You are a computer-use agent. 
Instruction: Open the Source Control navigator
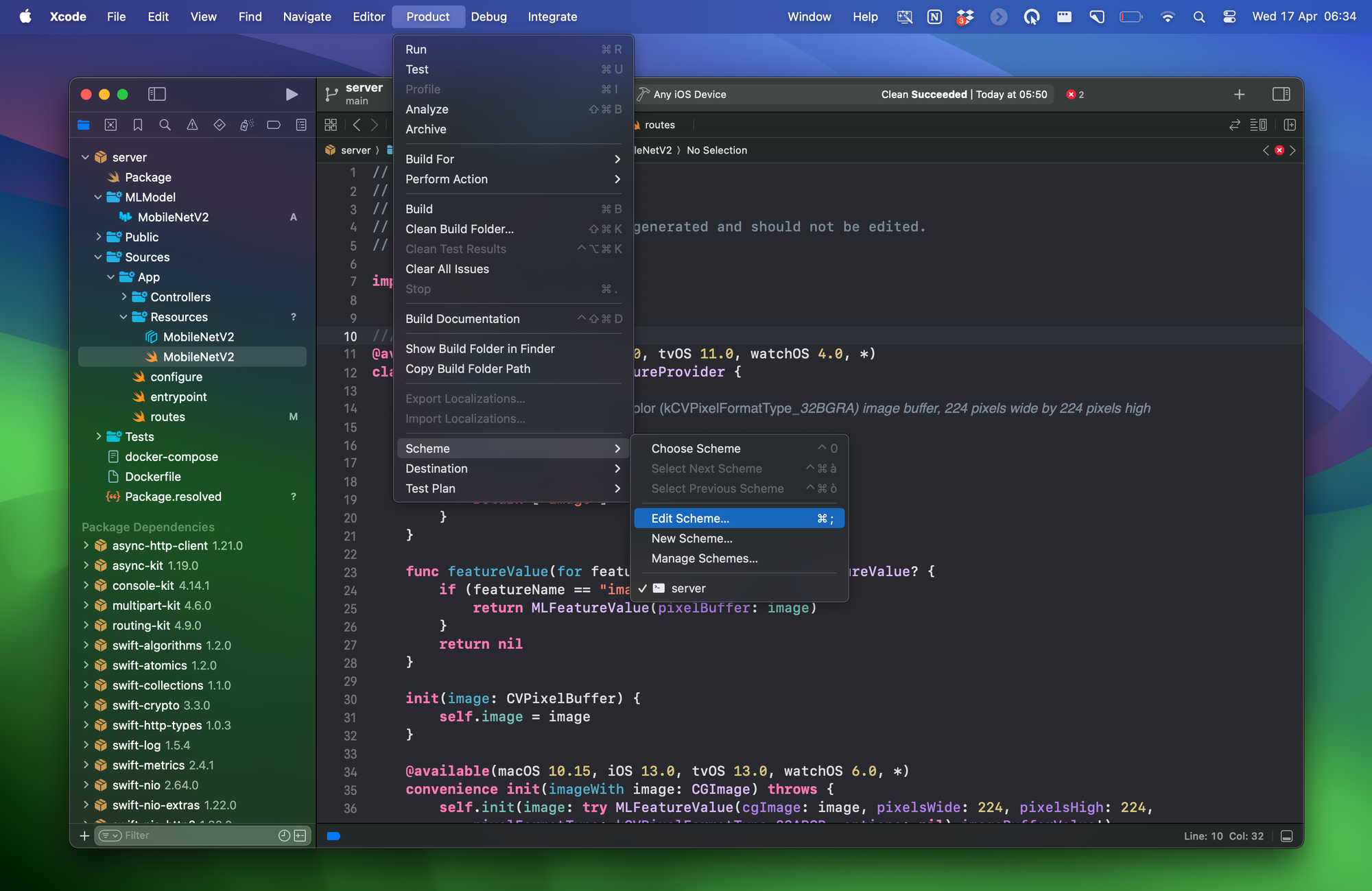pos(110,125)
